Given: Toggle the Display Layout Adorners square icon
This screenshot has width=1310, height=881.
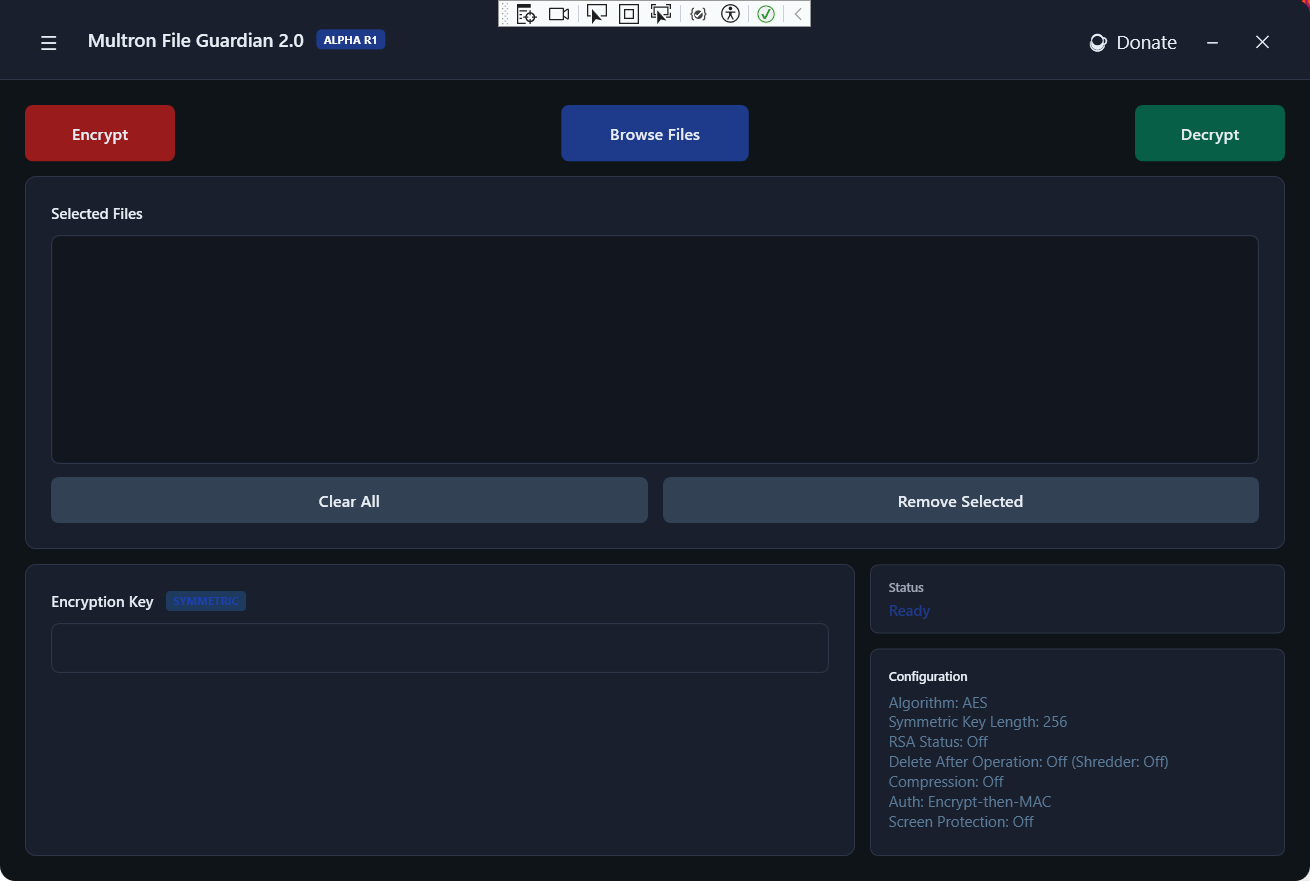Looking at the screenshot, I should click(x=629, y=14).
